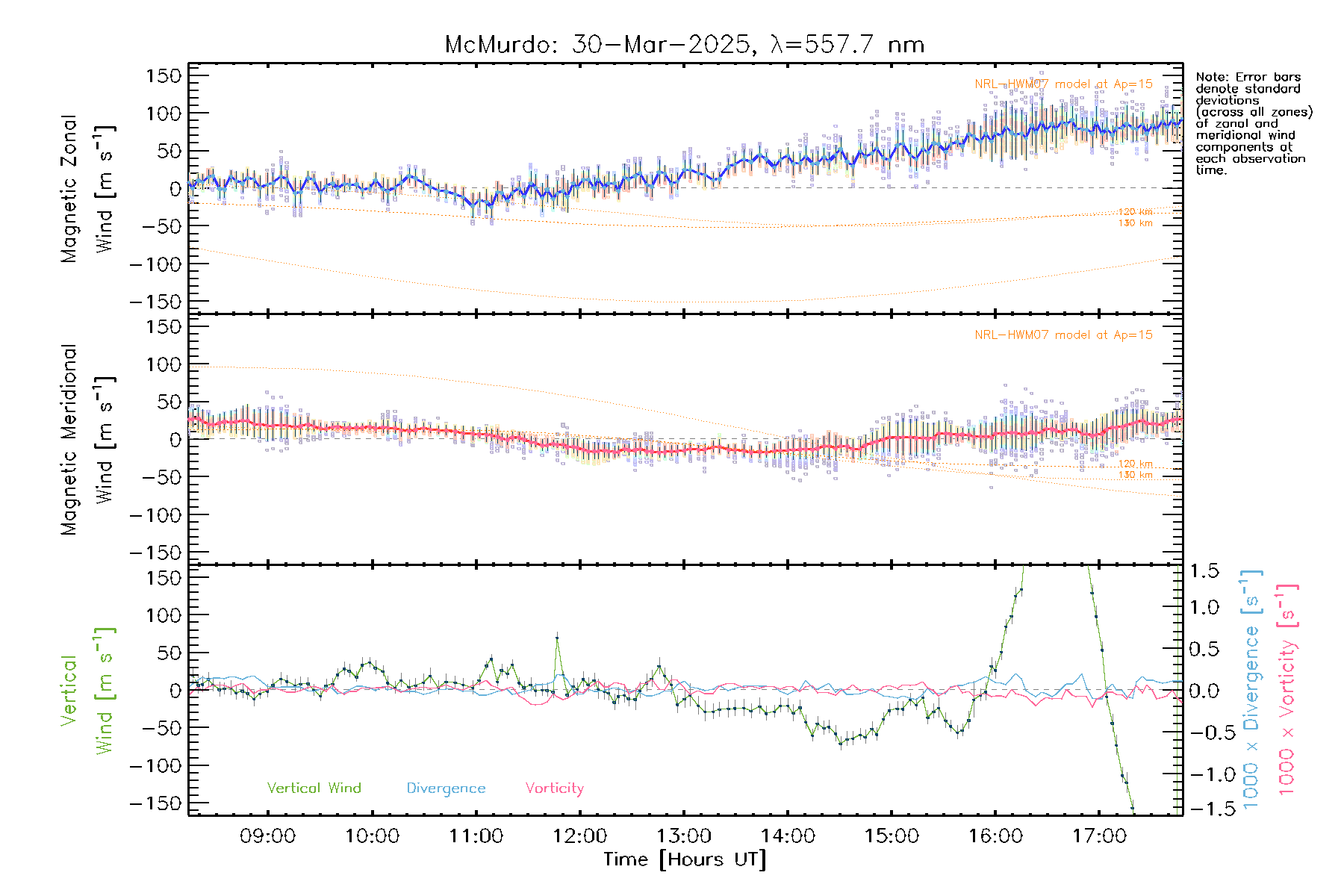
Task: Click NRL-HWM07 model label in zonal panel
Action: [1063, 84]
